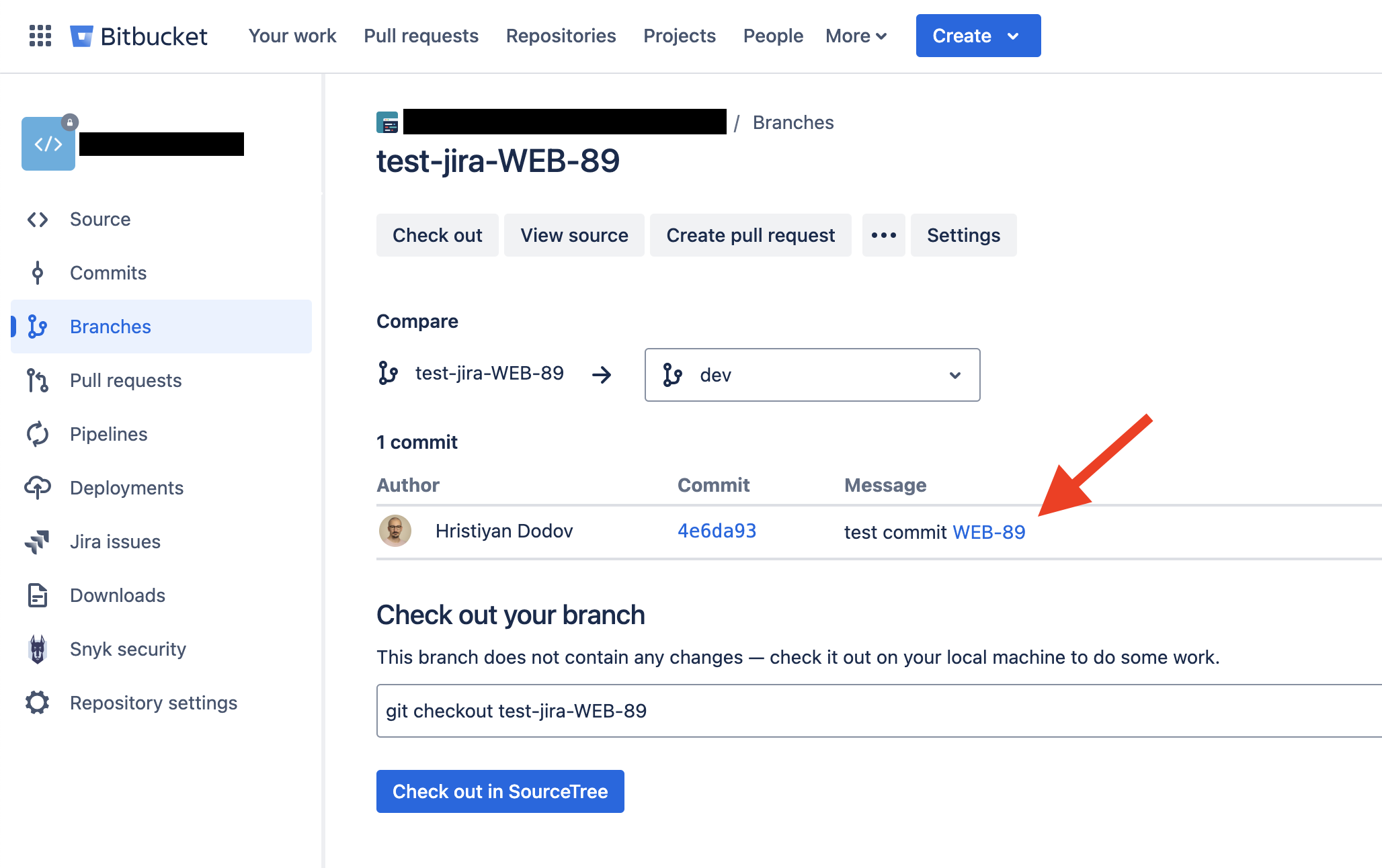
Task: Expand the More navigation menu
Action: click(x=856, y=36)
